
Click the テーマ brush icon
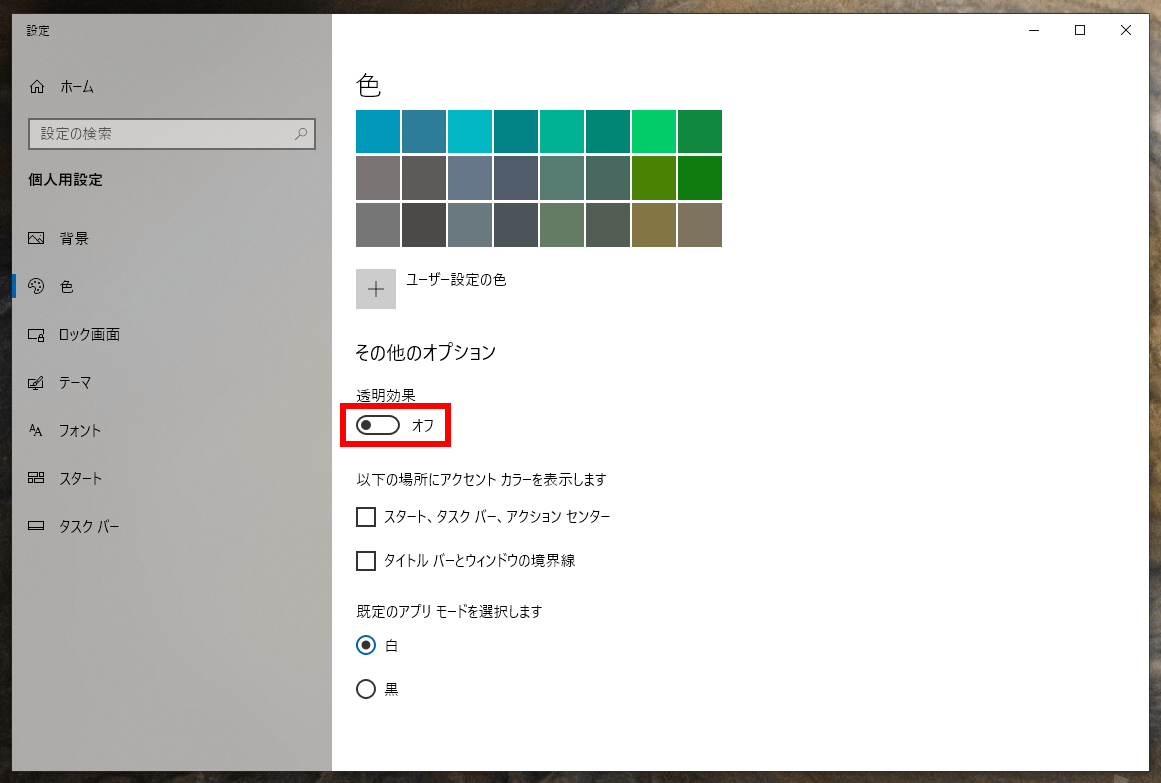click(36, 383)
